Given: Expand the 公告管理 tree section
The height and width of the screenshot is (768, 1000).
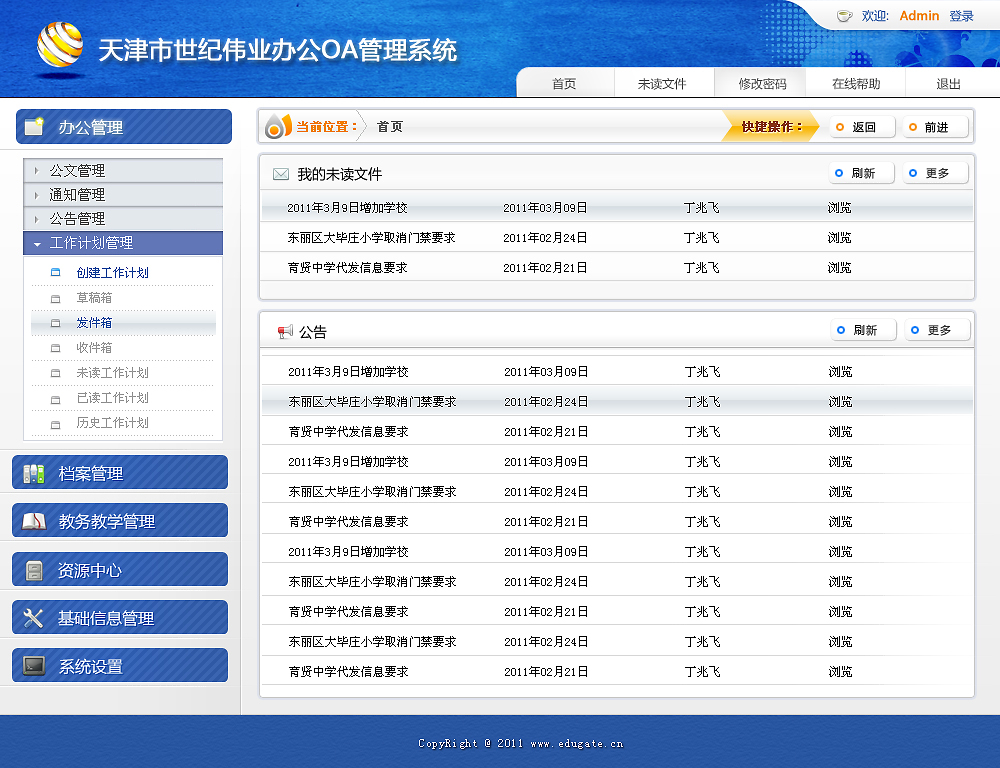Looking at the screenshot, I should [77, 219].
